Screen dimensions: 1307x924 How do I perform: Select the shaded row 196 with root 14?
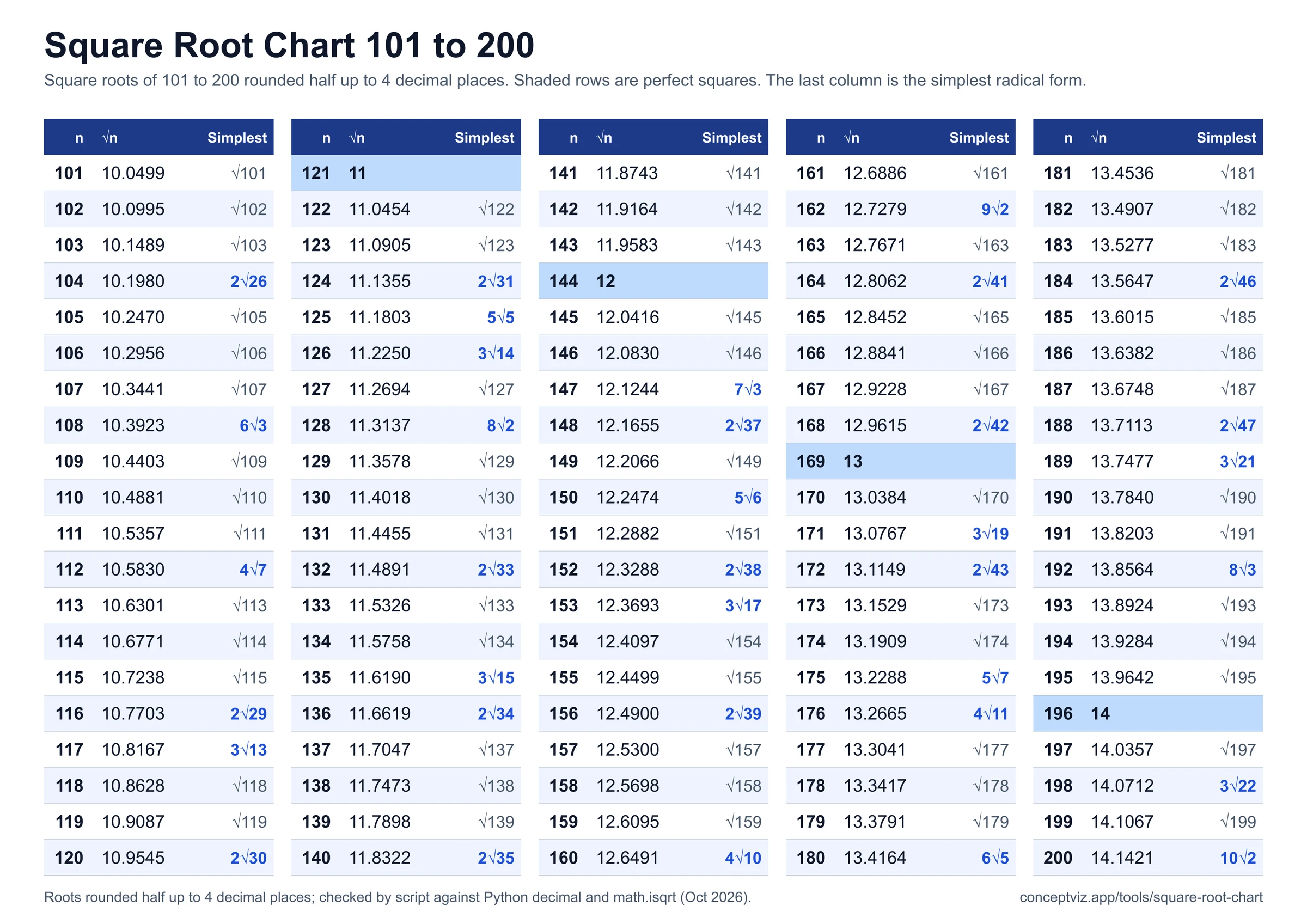coord(1148,714)
